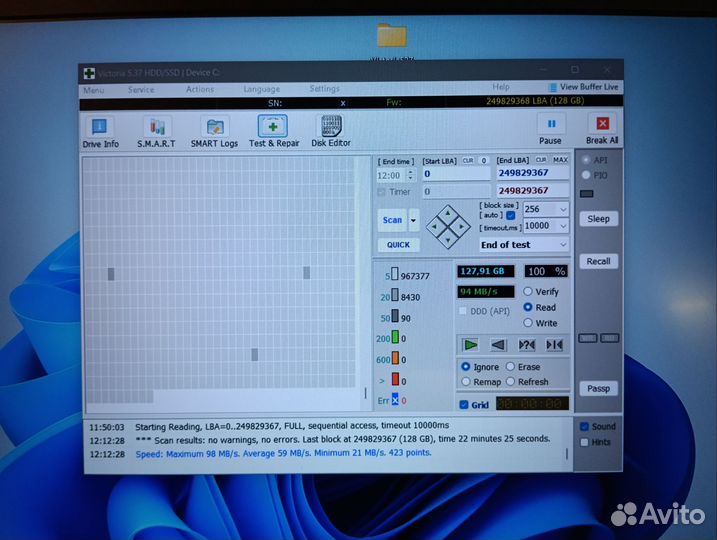The width and height of the screenshot is (717, 540).
Task: Select the Ignore radio option
Action: (466, 367)
